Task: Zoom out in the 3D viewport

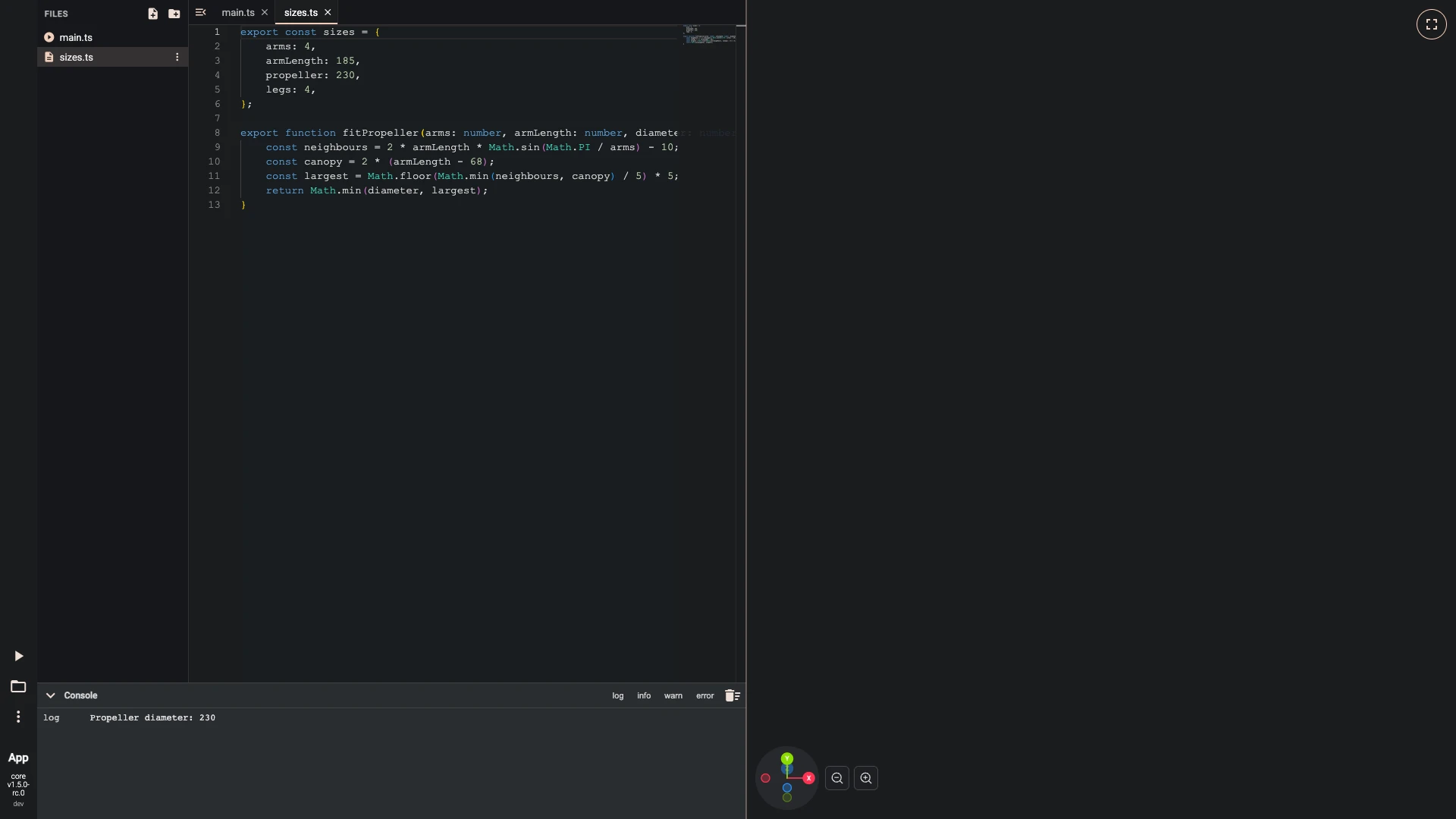Action: coord(837,778)
